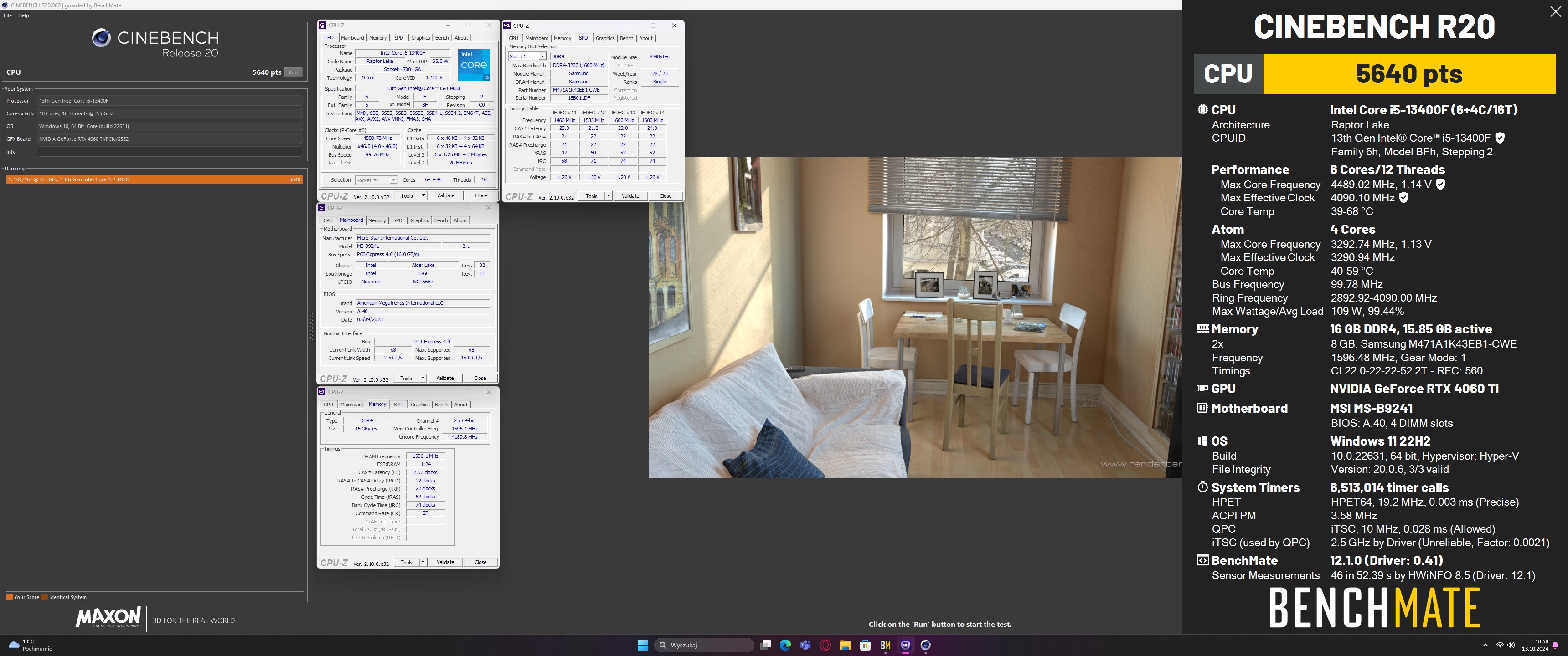Show hidden system tray icons chevron
The height and width of the screenshot is (656, 1568).
1485,645
